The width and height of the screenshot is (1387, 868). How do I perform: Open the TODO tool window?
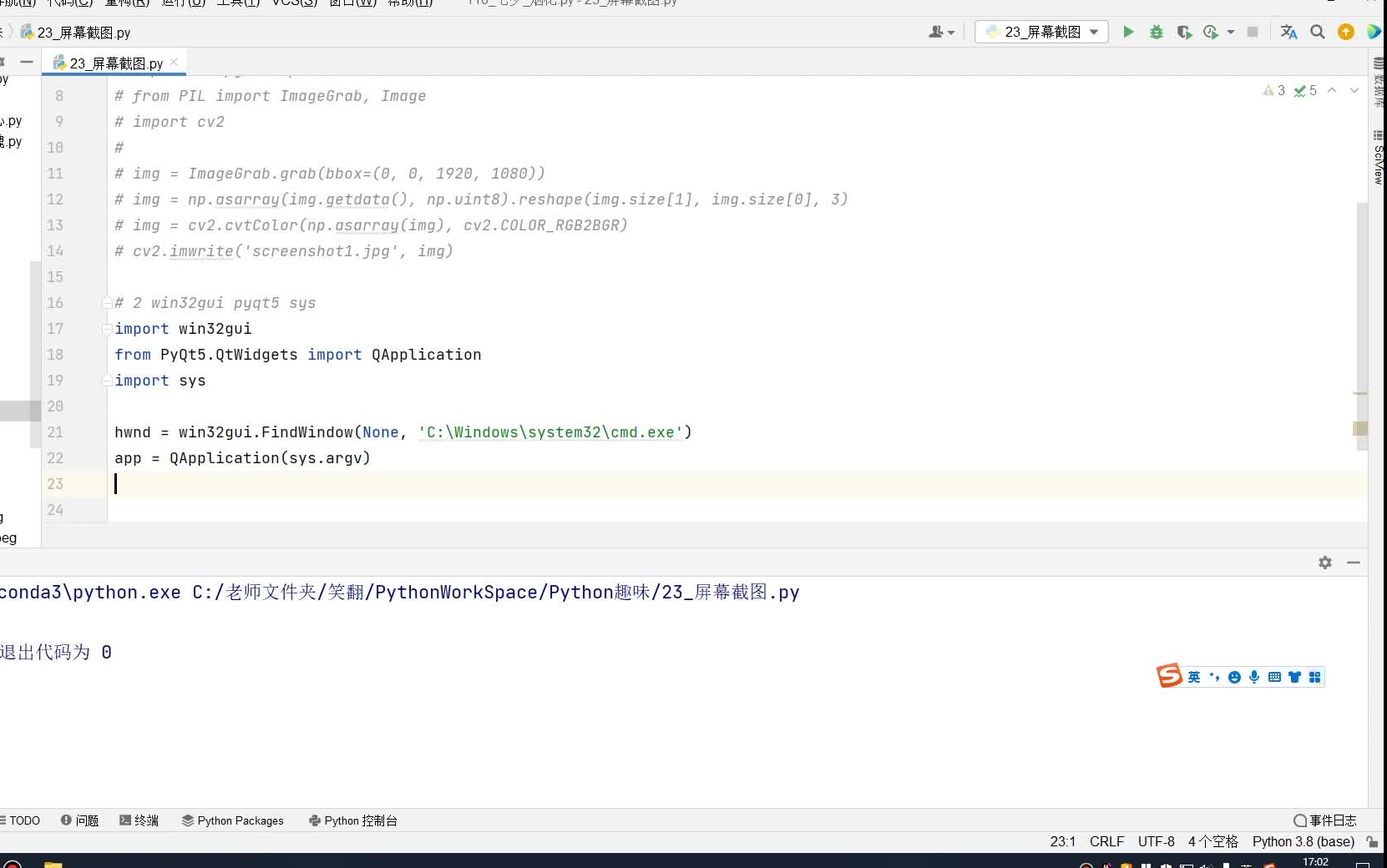click(x=20, y=820)
